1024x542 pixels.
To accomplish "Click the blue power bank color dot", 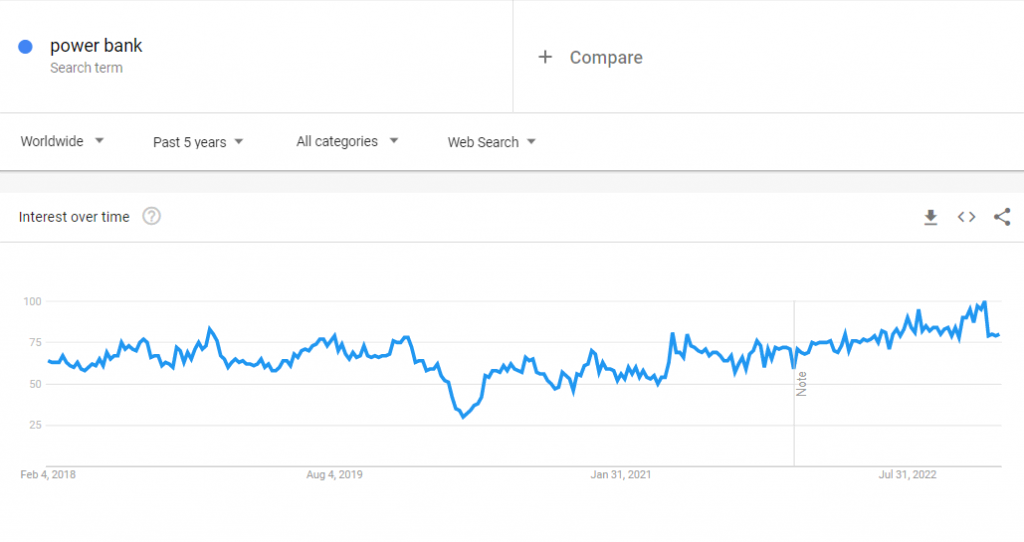I will point(26,46).
